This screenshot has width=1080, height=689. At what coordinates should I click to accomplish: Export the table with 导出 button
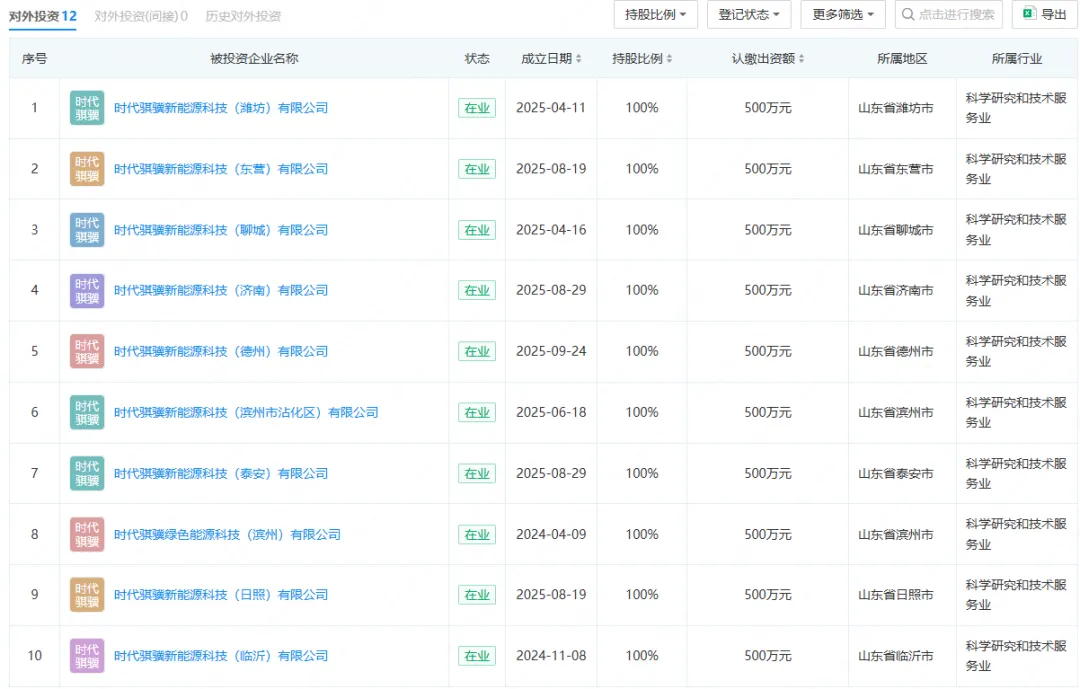click(x=1044, y=15)
